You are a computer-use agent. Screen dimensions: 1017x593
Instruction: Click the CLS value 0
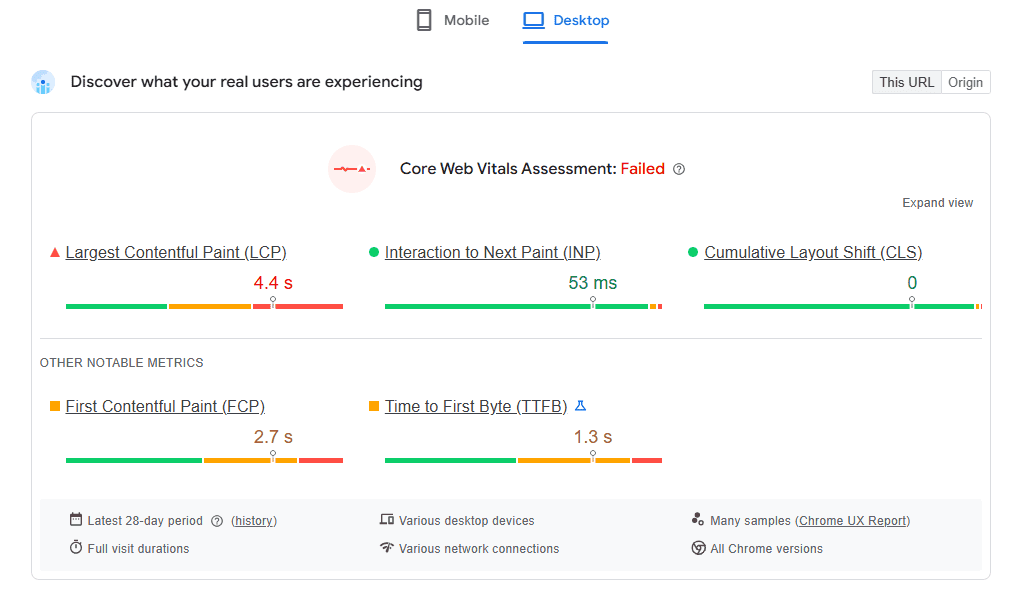click(x=912, y=283)
